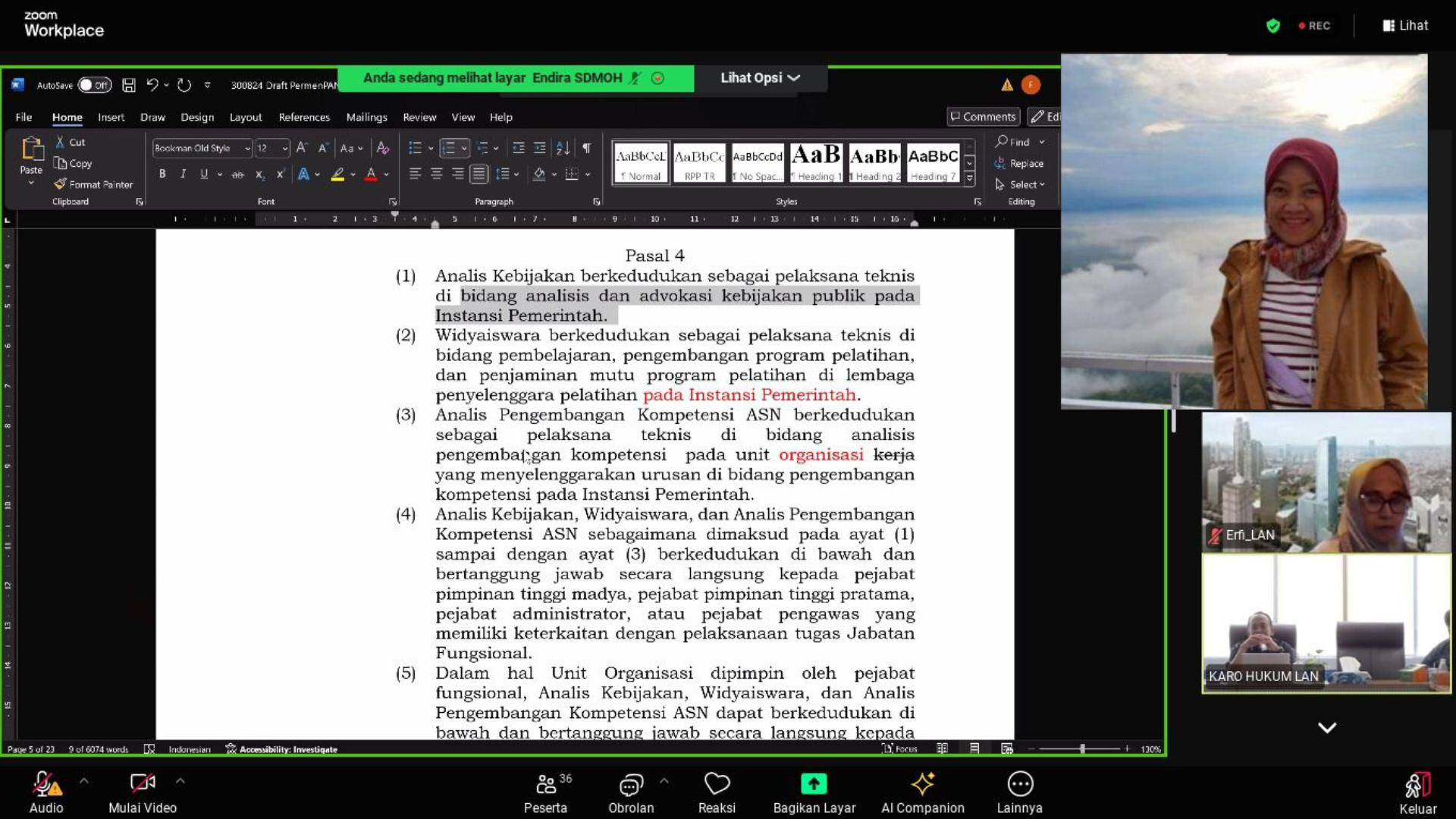Expand the Lihat Opsi dropdown
The width and height of the screenshot is (1456, 819).
point(760,77)
